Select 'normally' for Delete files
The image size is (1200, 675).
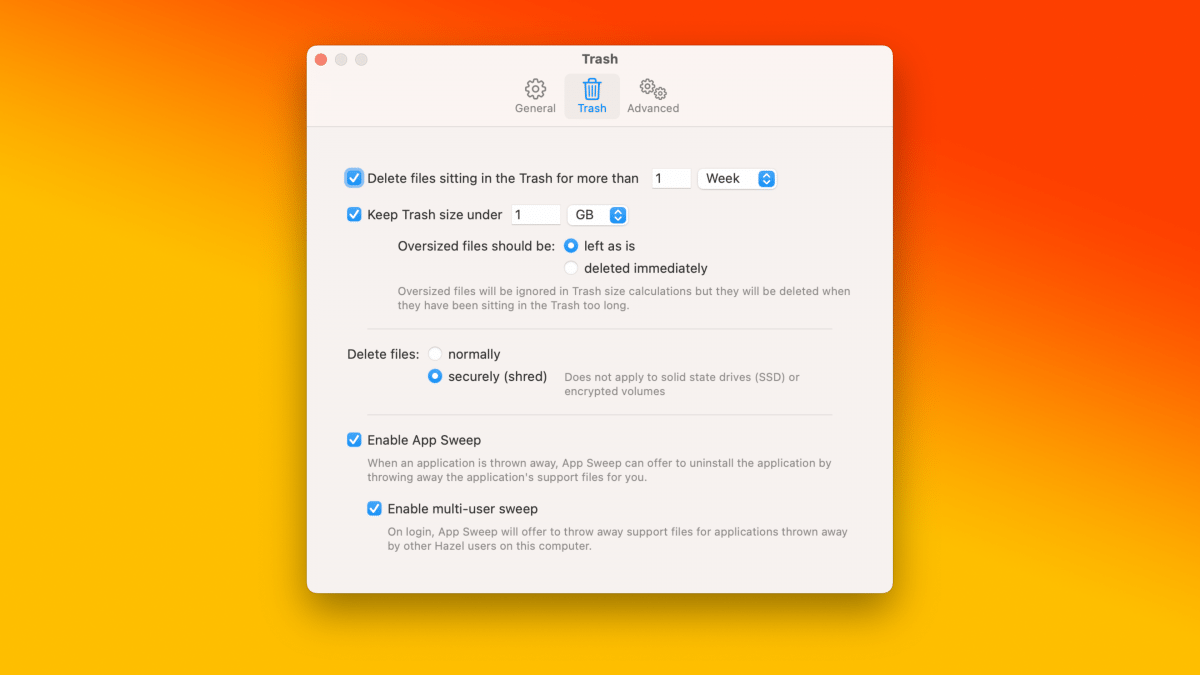coord(435,354)
